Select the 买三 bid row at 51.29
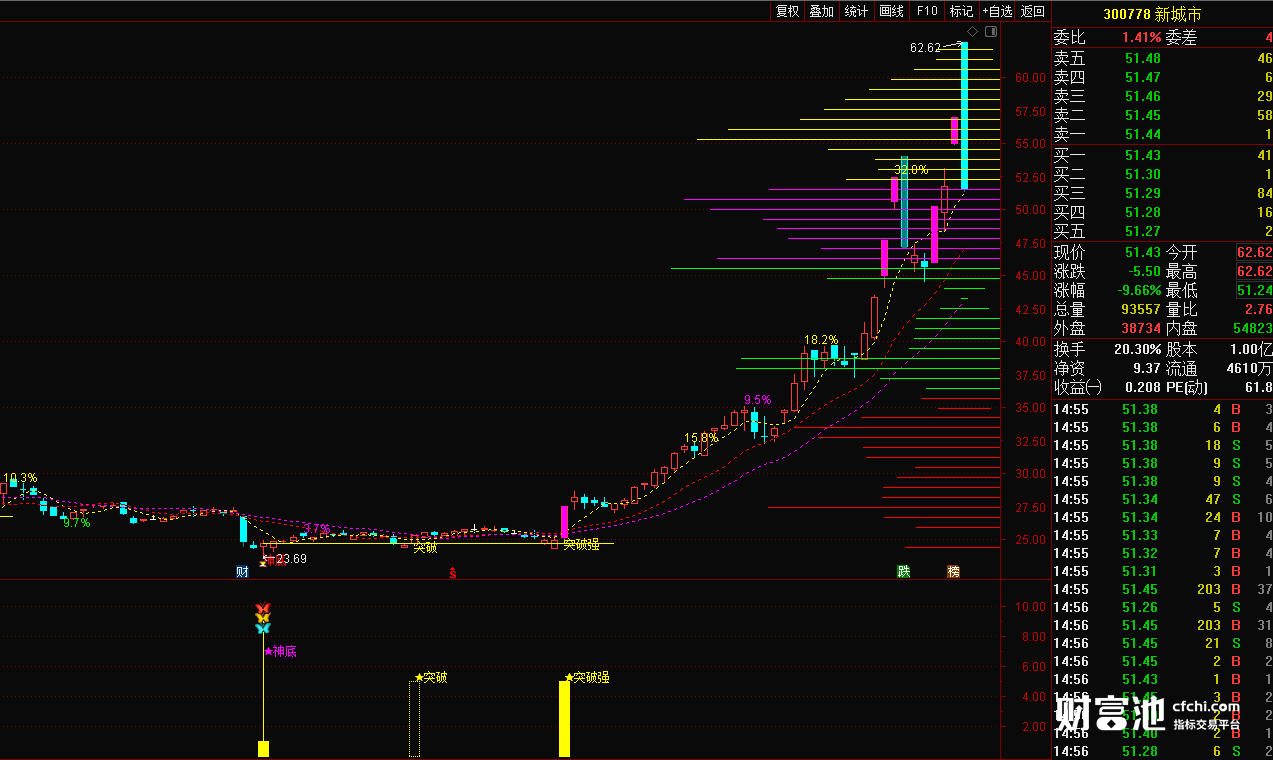The height and width of the screenshot is (760, 1273). 1162,193
